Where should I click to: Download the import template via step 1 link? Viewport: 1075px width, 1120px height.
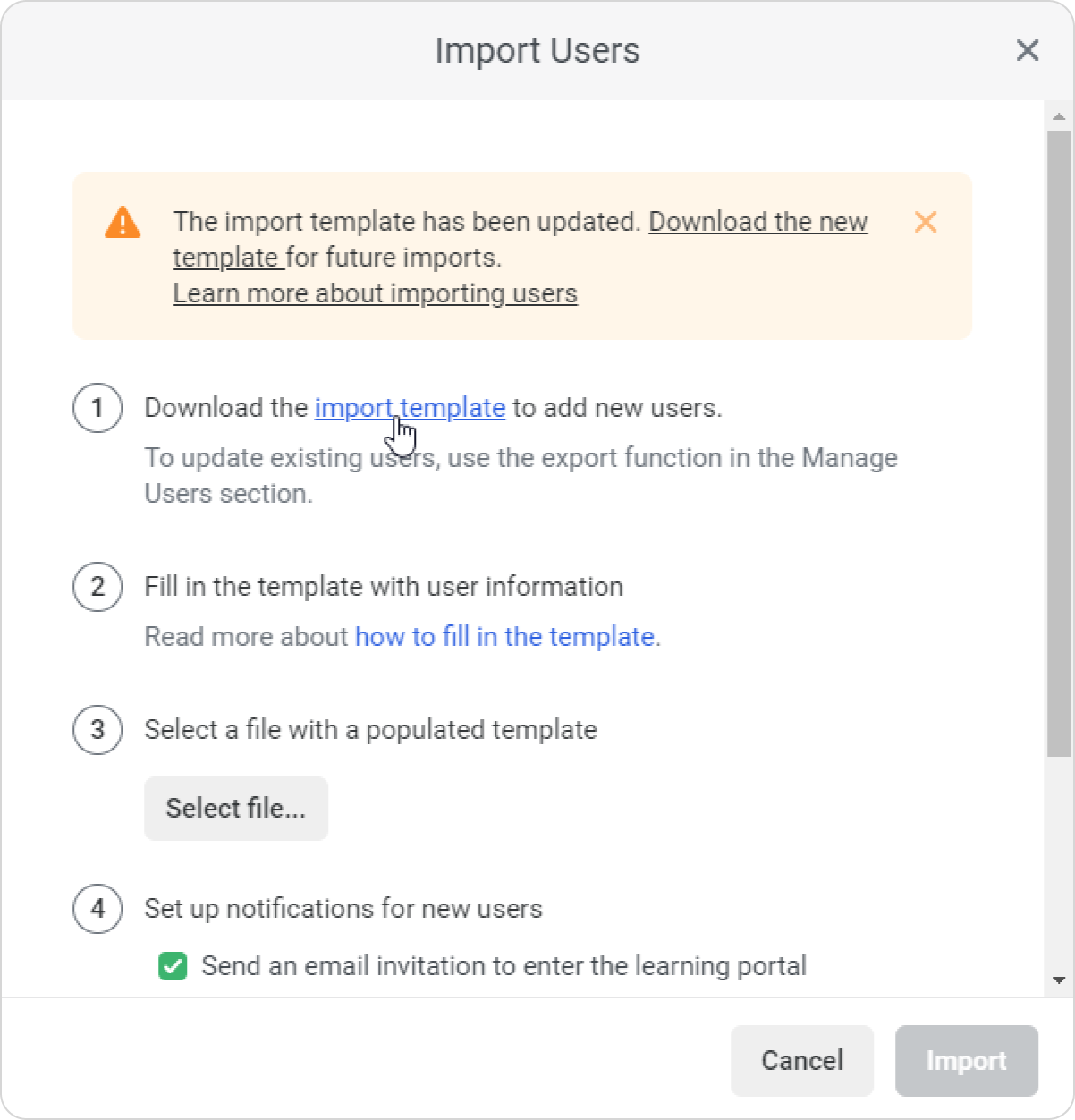click(x=410, y=408)
